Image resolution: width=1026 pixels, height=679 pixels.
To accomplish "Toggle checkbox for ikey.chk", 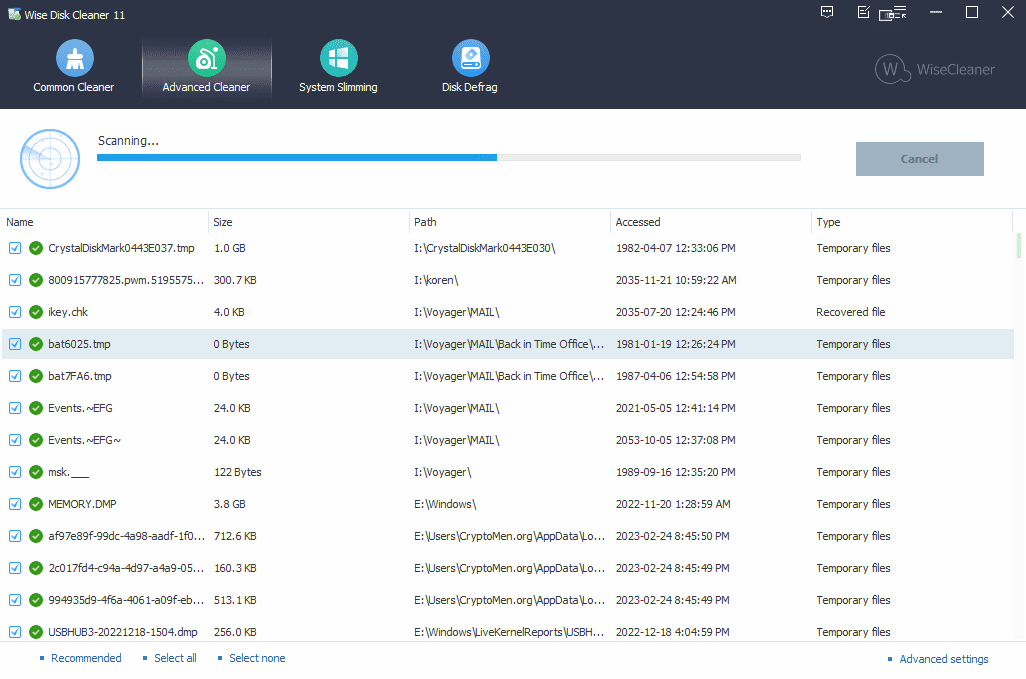I will (14, 313).
